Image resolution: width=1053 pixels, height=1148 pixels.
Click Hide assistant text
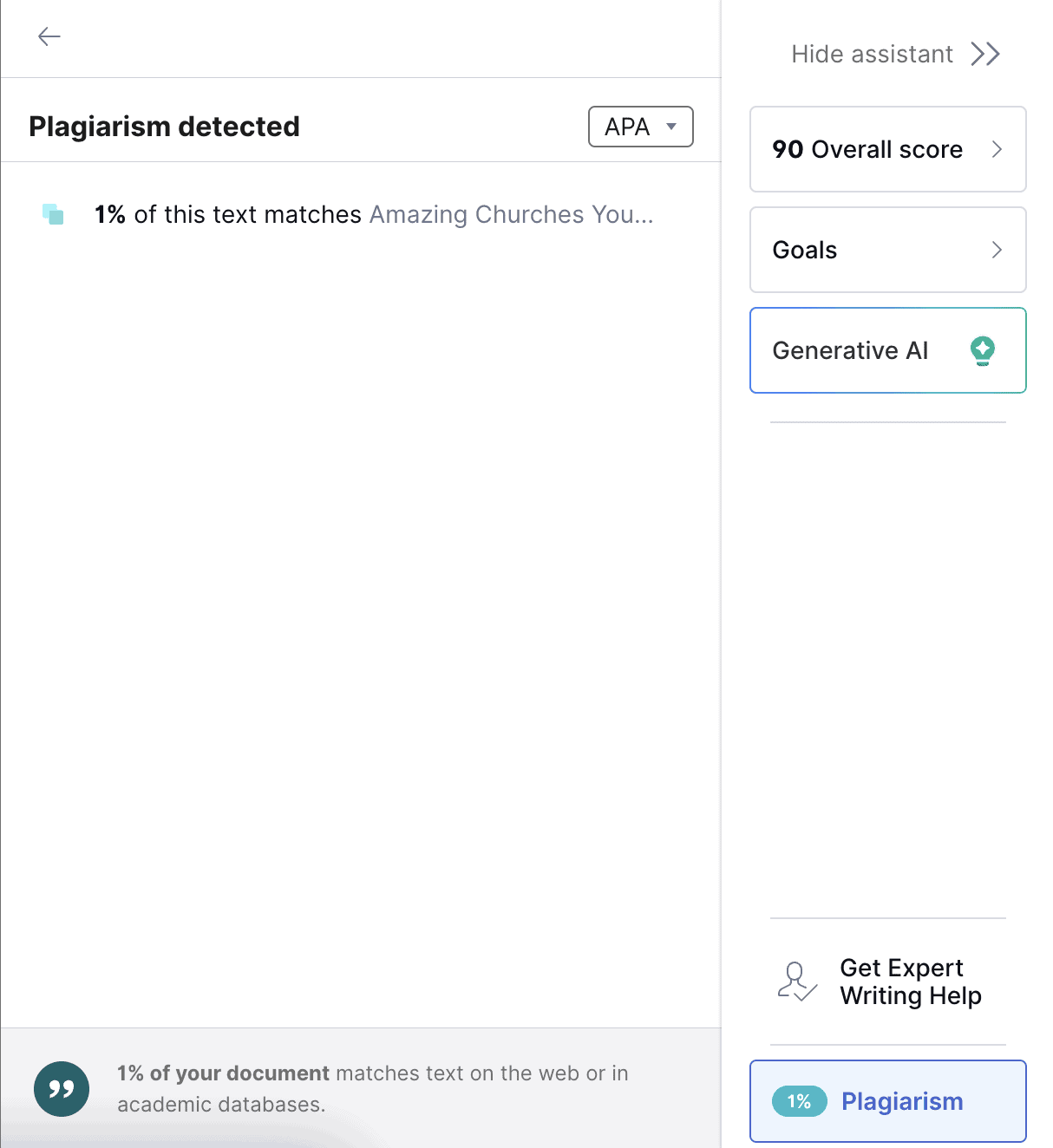[x=872, y=54]
